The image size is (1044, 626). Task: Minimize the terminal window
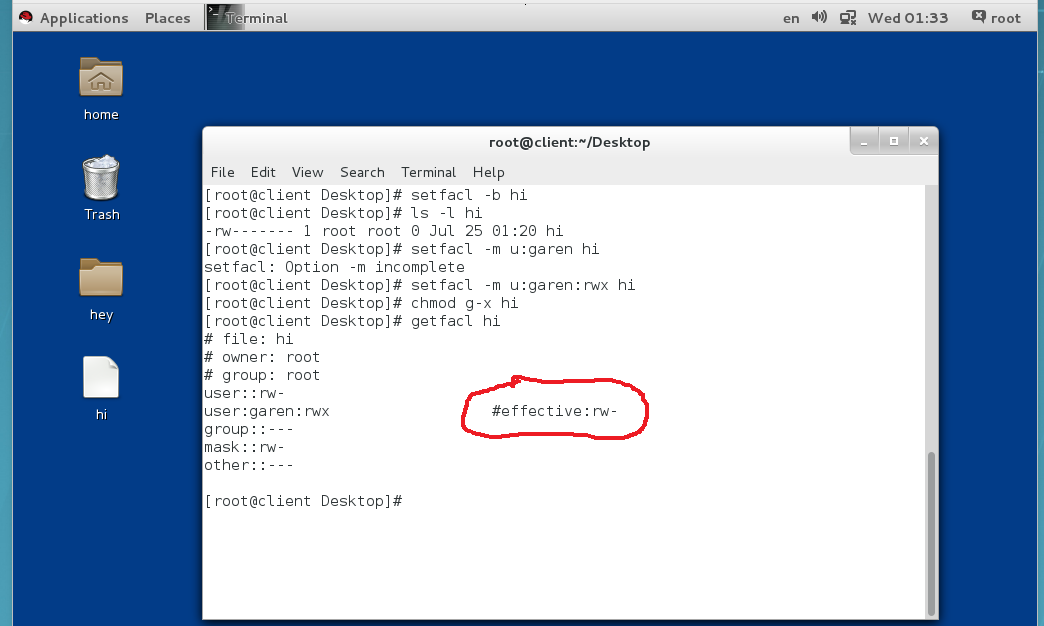[864, 141]
